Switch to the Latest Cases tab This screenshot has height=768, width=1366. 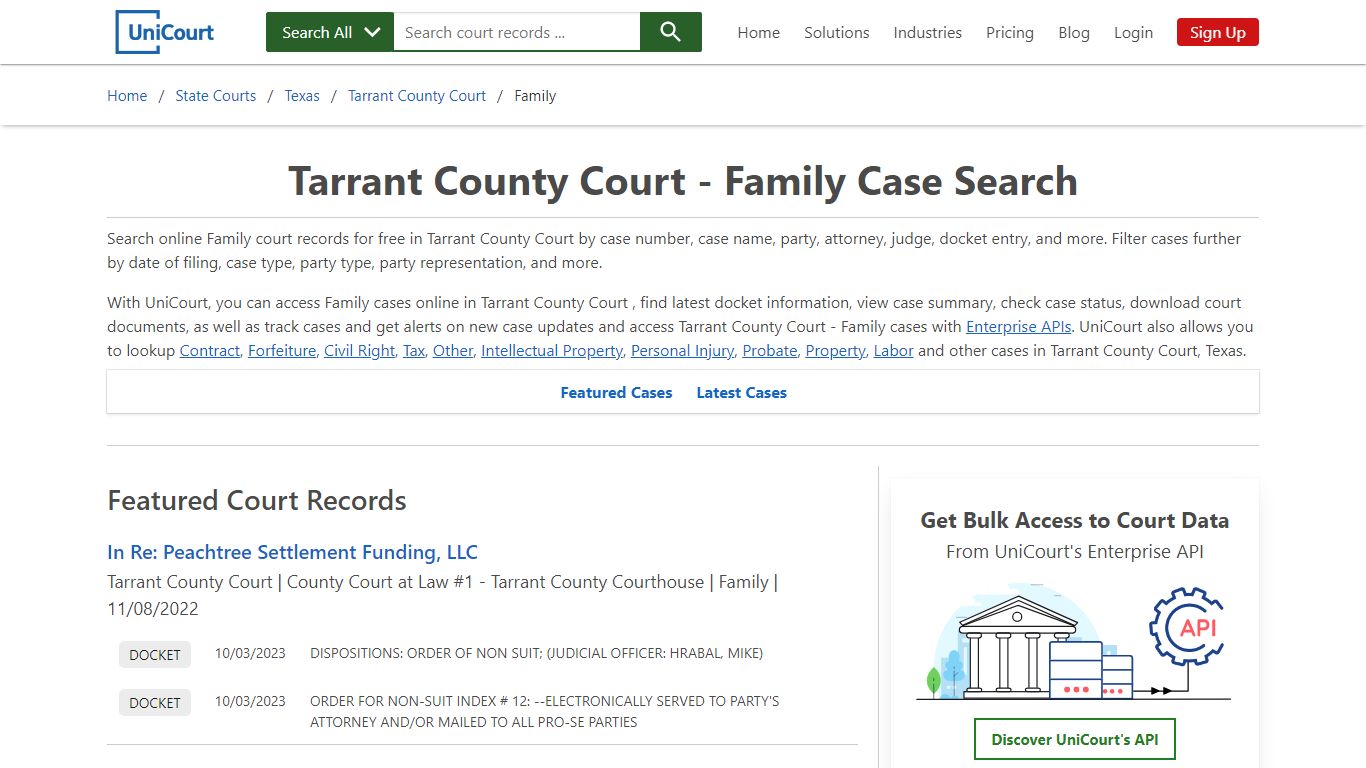[742, 393]
